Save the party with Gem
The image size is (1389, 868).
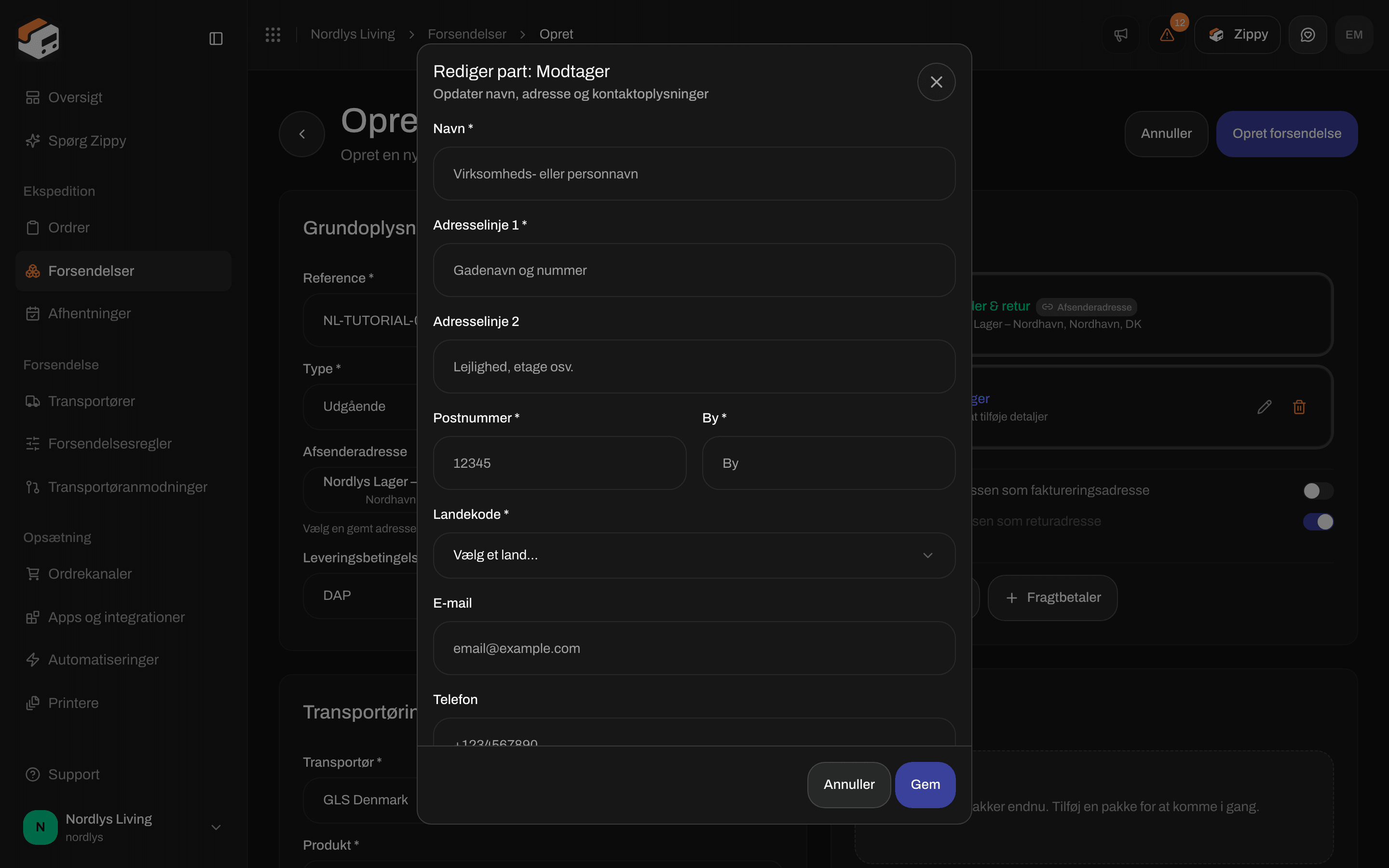(925, 785)
